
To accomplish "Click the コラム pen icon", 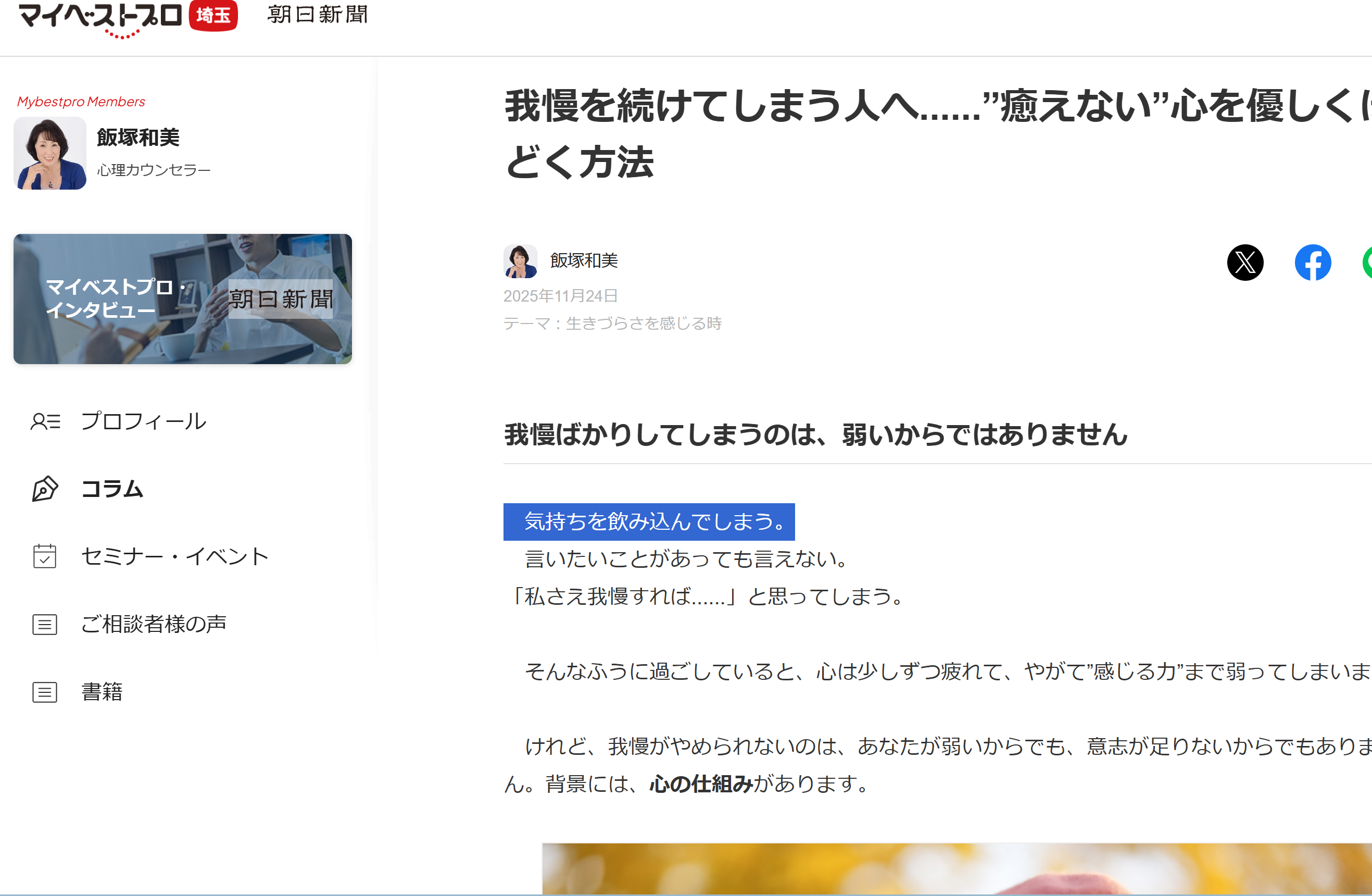I will [44, 488].
